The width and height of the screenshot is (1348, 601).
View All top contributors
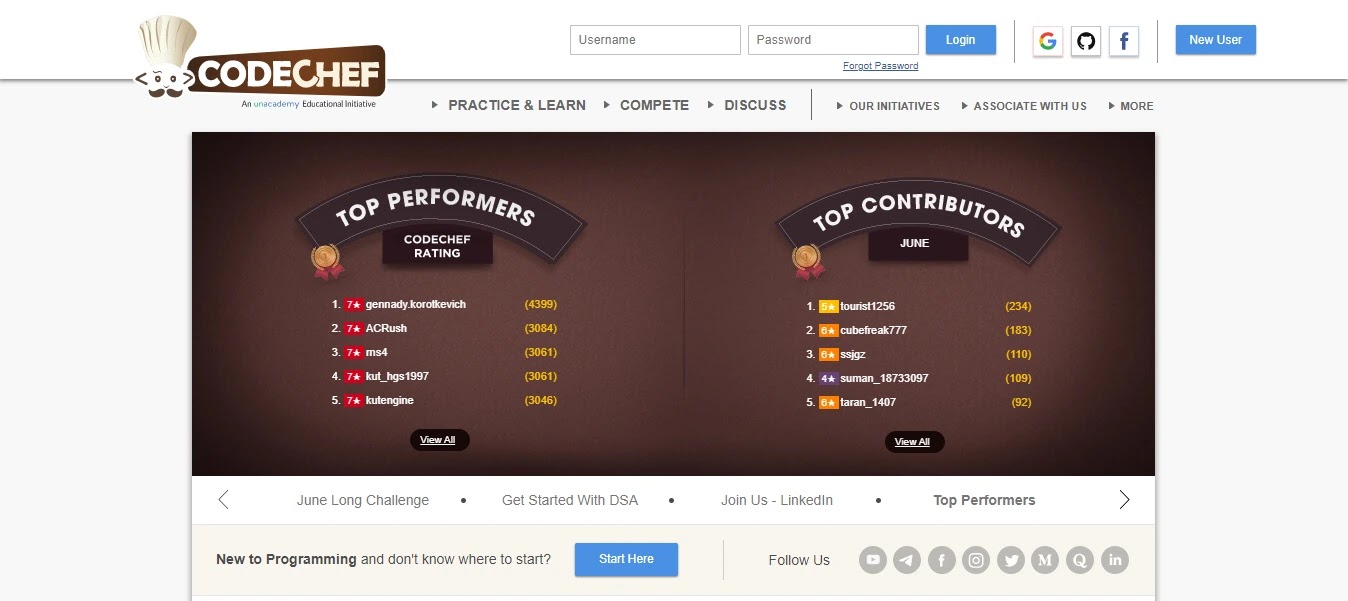click(x=913, y=442)
